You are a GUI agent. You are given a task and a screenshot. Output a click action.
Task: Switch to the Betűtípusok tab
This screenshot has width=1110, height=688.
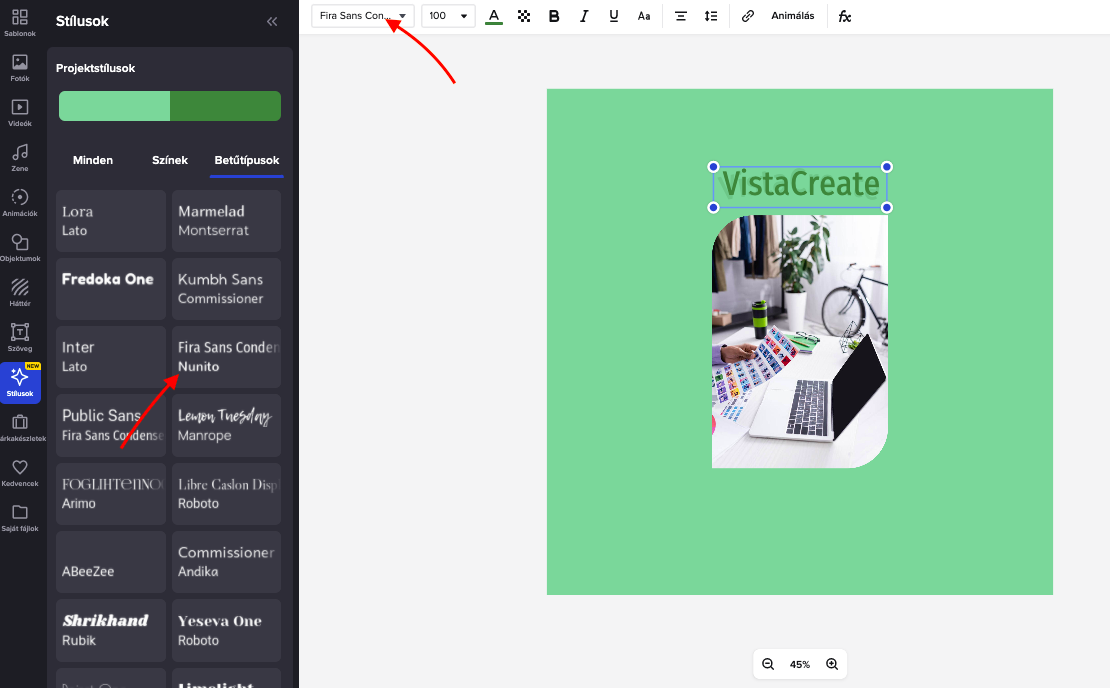coord(247,160)
